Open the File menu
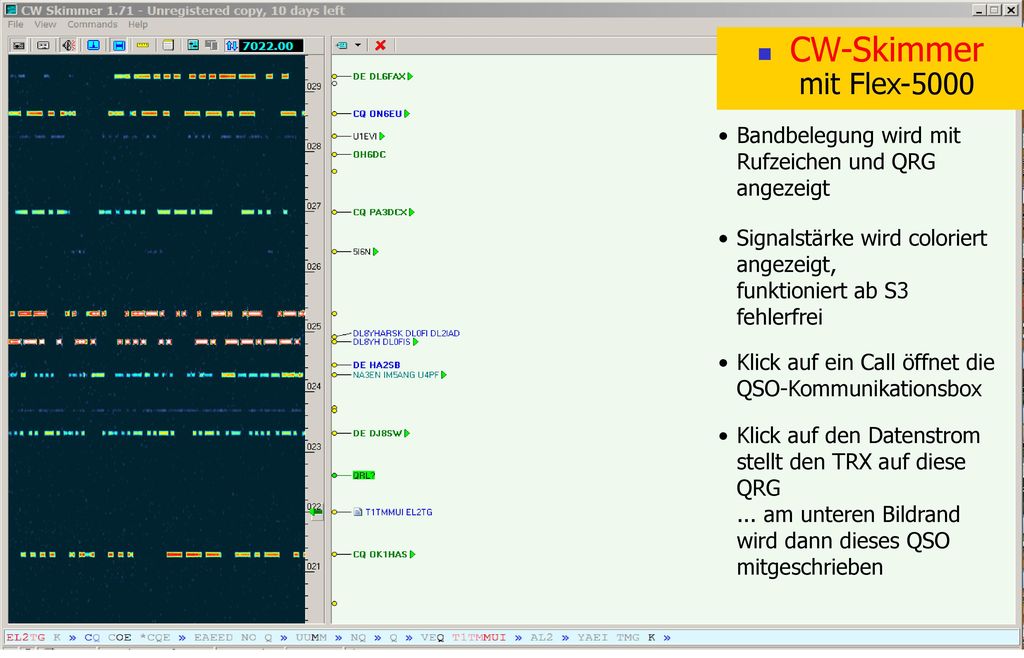 [x=16, y=24]
